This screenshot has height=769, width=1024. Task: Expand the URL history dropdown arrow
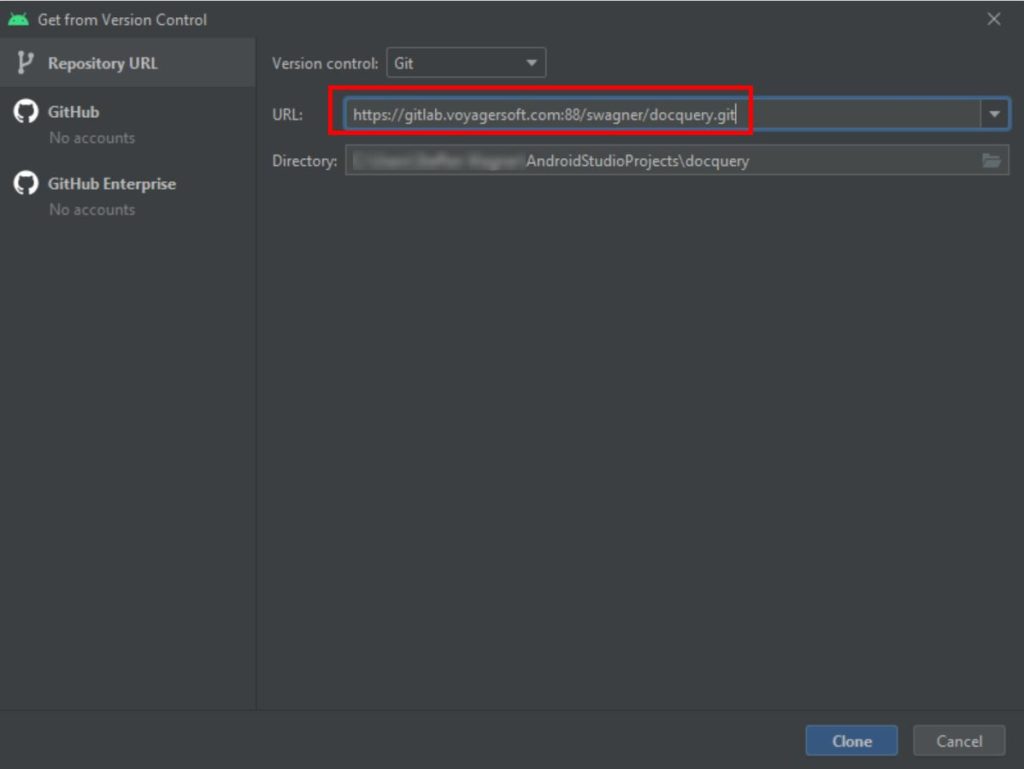[994, 115]
